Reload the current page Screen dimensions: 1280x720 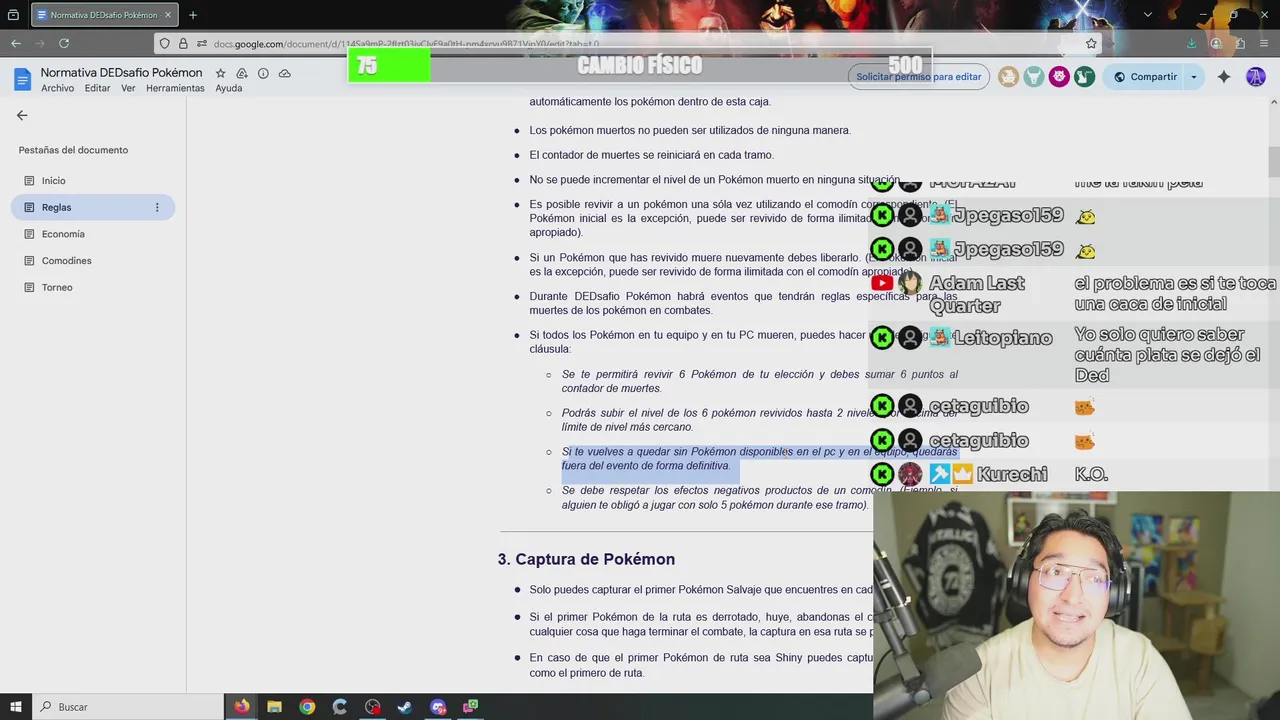click(x=64, y=43)
